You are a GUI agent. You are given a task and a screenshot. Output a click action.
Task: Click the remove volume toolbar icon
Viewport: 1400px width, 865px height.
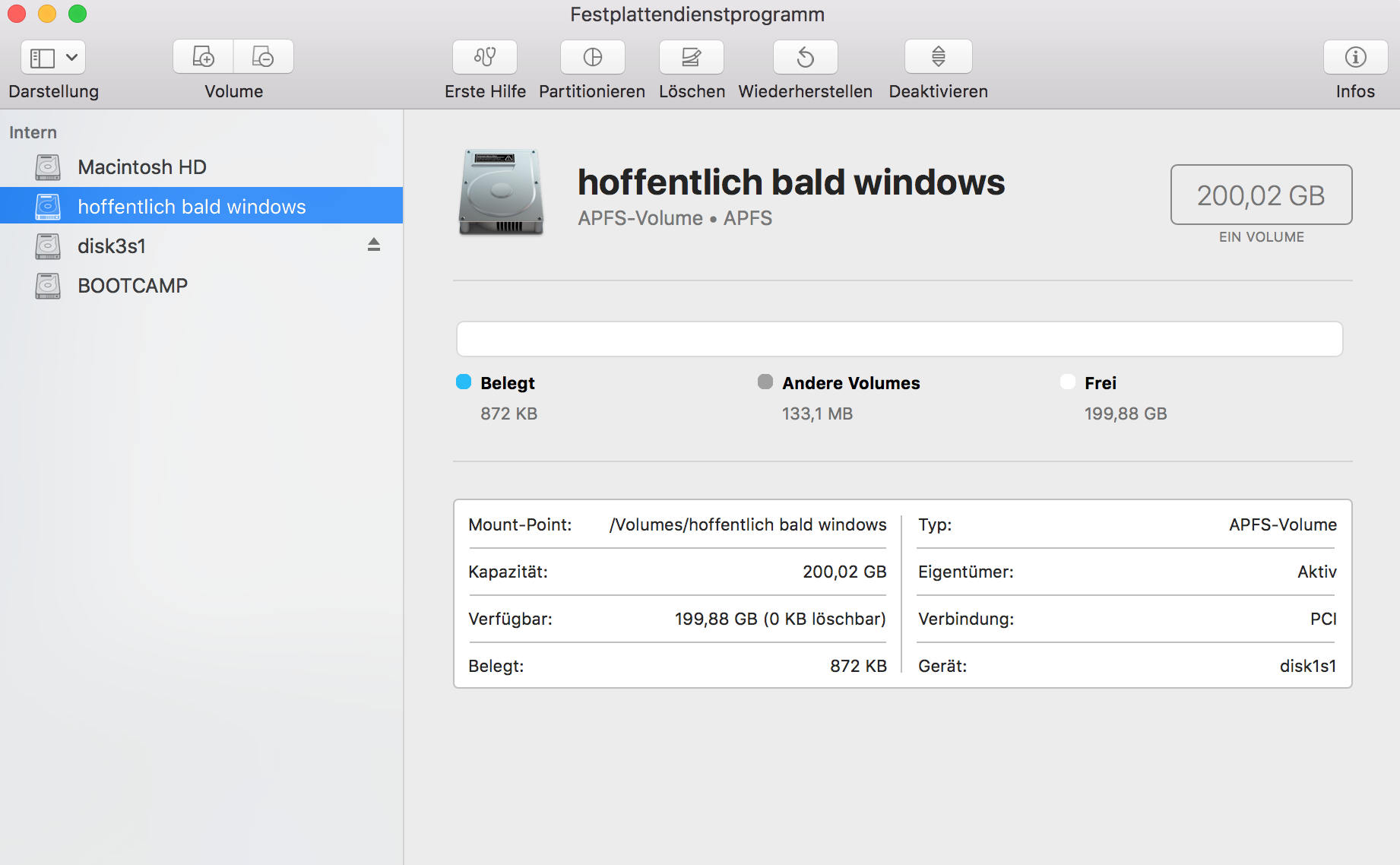pos(263,57)
